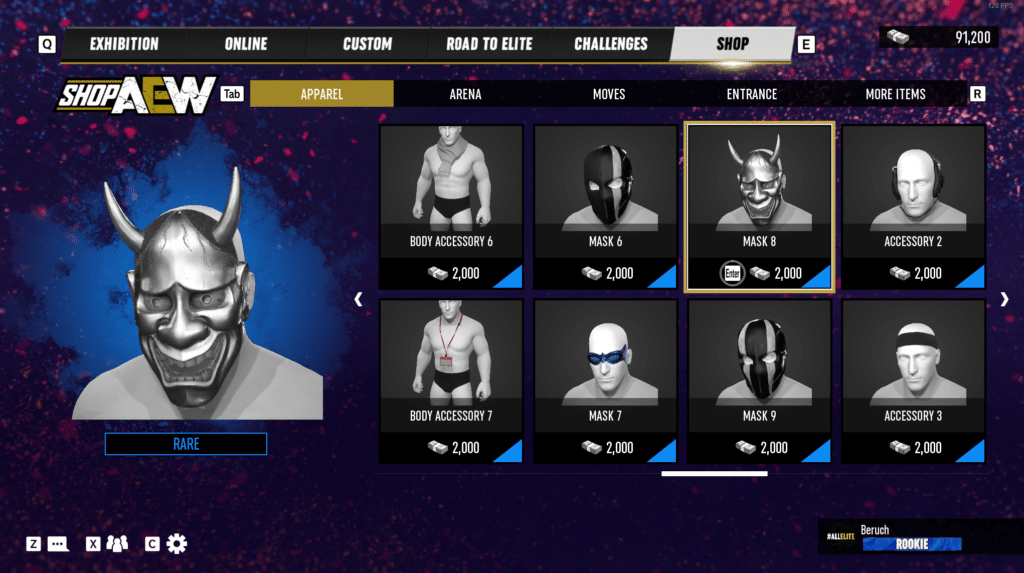1024x573 pixels.
Task: Go to previous page of shop items
Action: tap(358, 299)
